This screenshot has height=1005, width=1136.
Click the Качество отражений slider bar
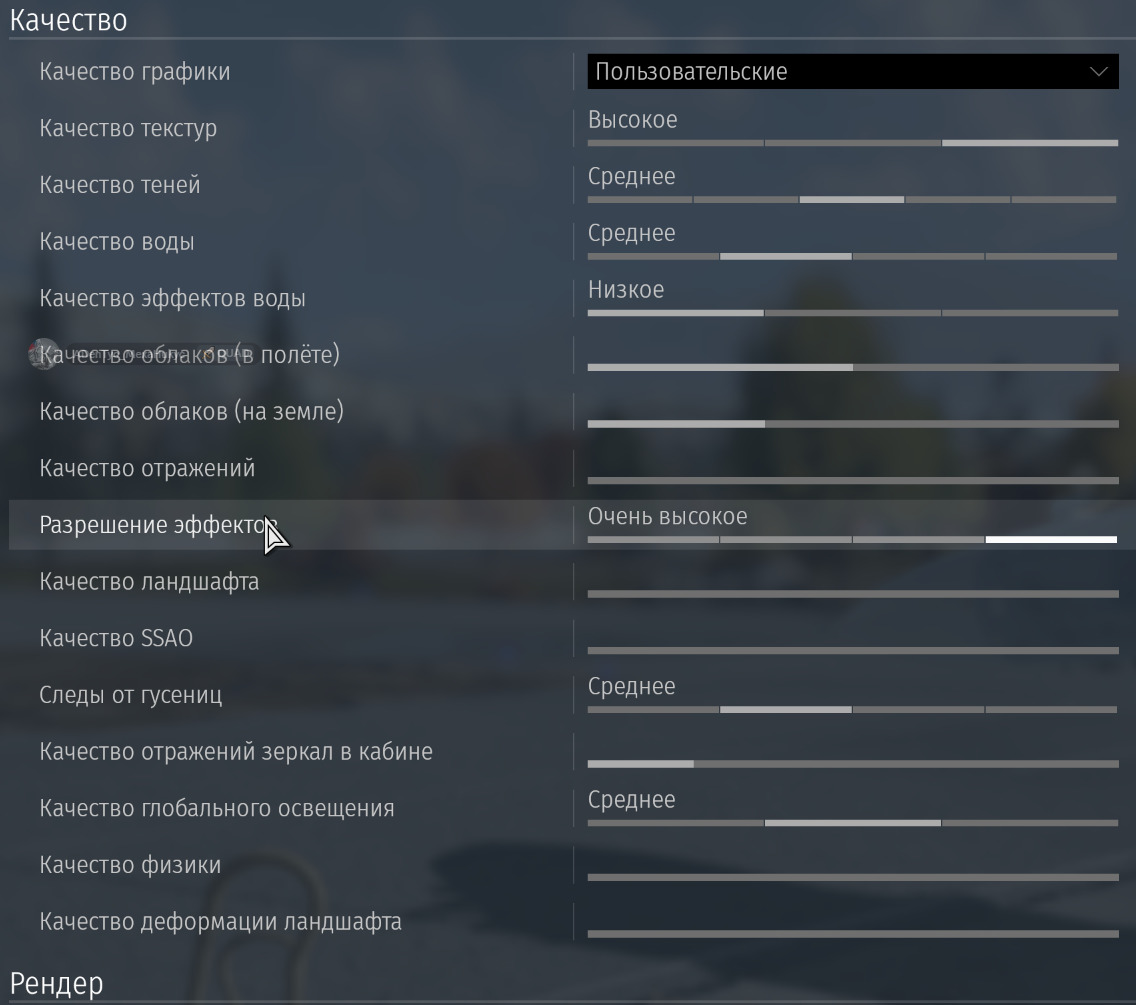coord(852,481)
